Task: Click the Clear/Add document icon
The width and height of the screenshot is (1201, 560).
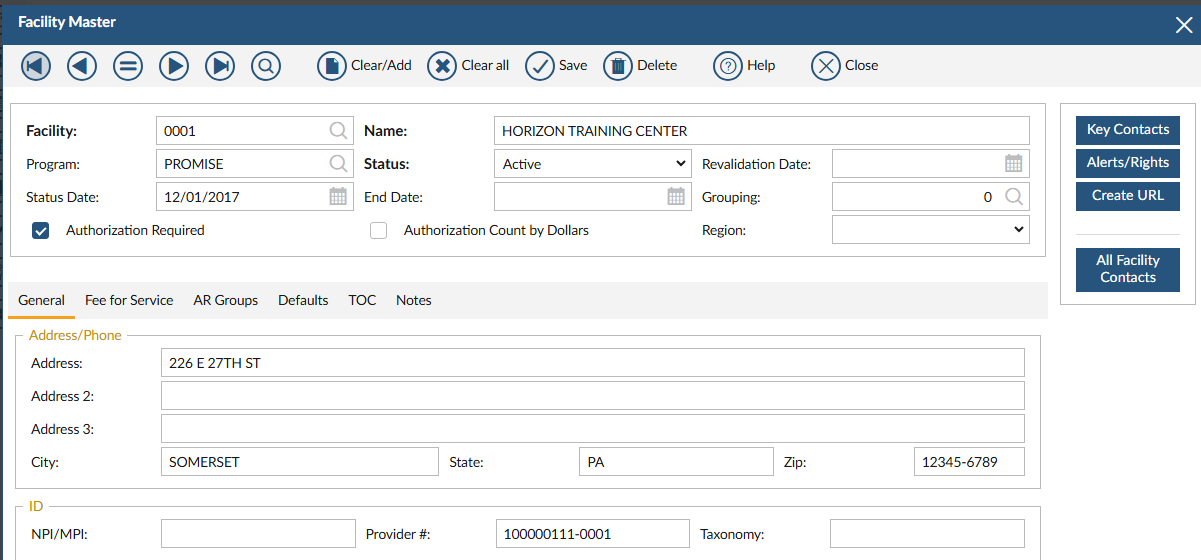Action: 332,66
